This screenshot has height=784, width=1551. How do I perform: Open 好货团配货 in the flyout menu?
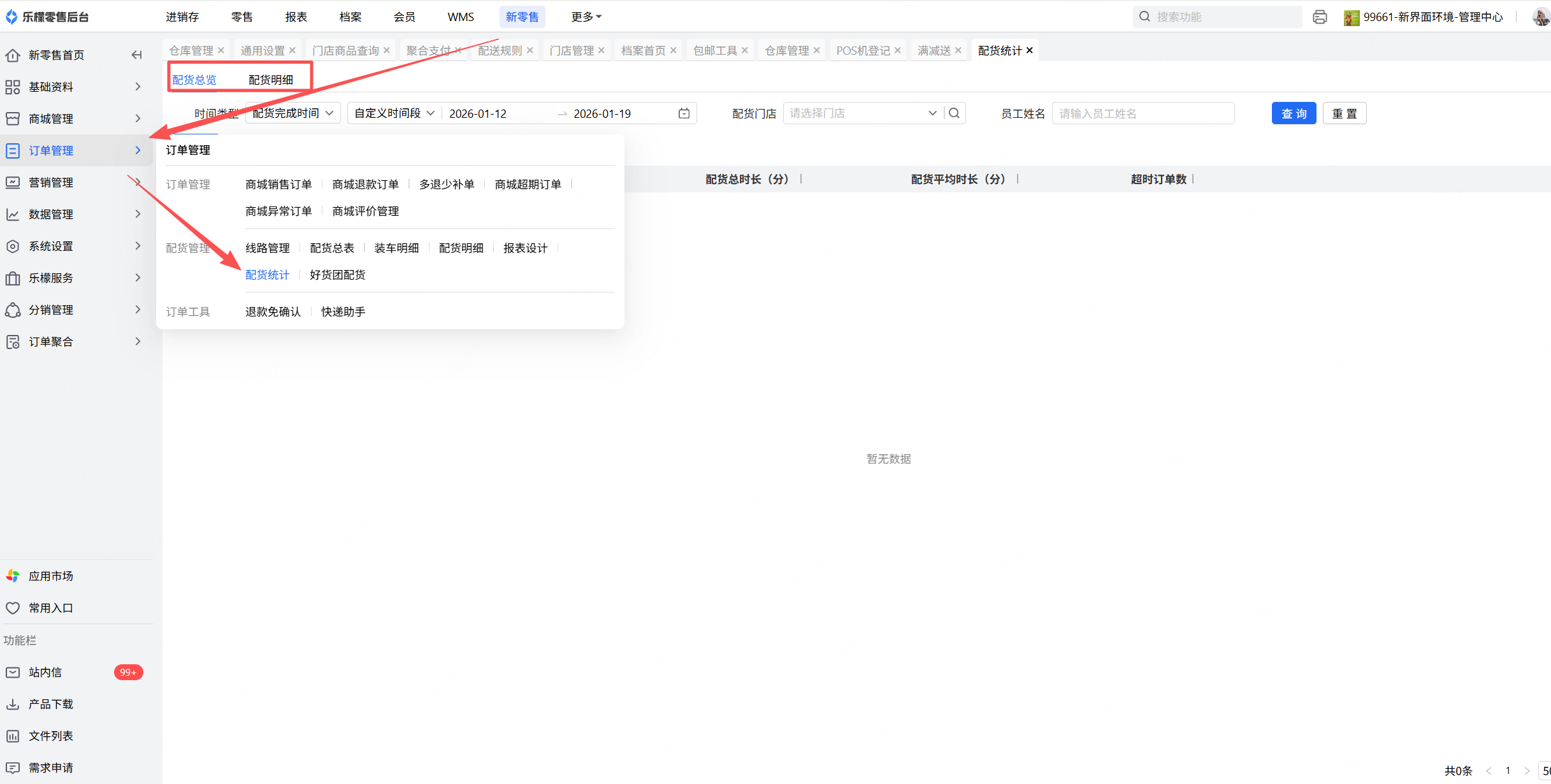[x=337, y=274]
